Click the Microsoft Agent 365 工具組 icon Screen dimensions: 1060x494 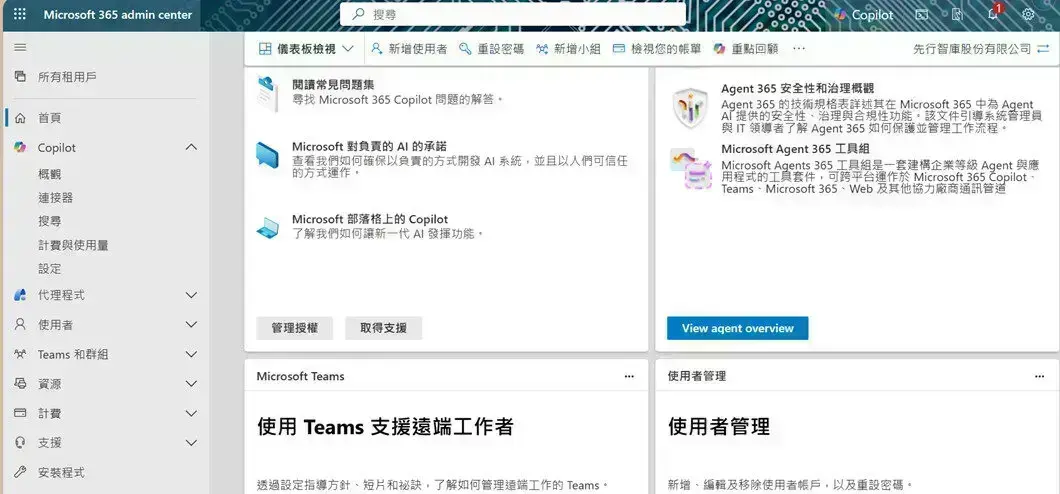pos(690,168)
